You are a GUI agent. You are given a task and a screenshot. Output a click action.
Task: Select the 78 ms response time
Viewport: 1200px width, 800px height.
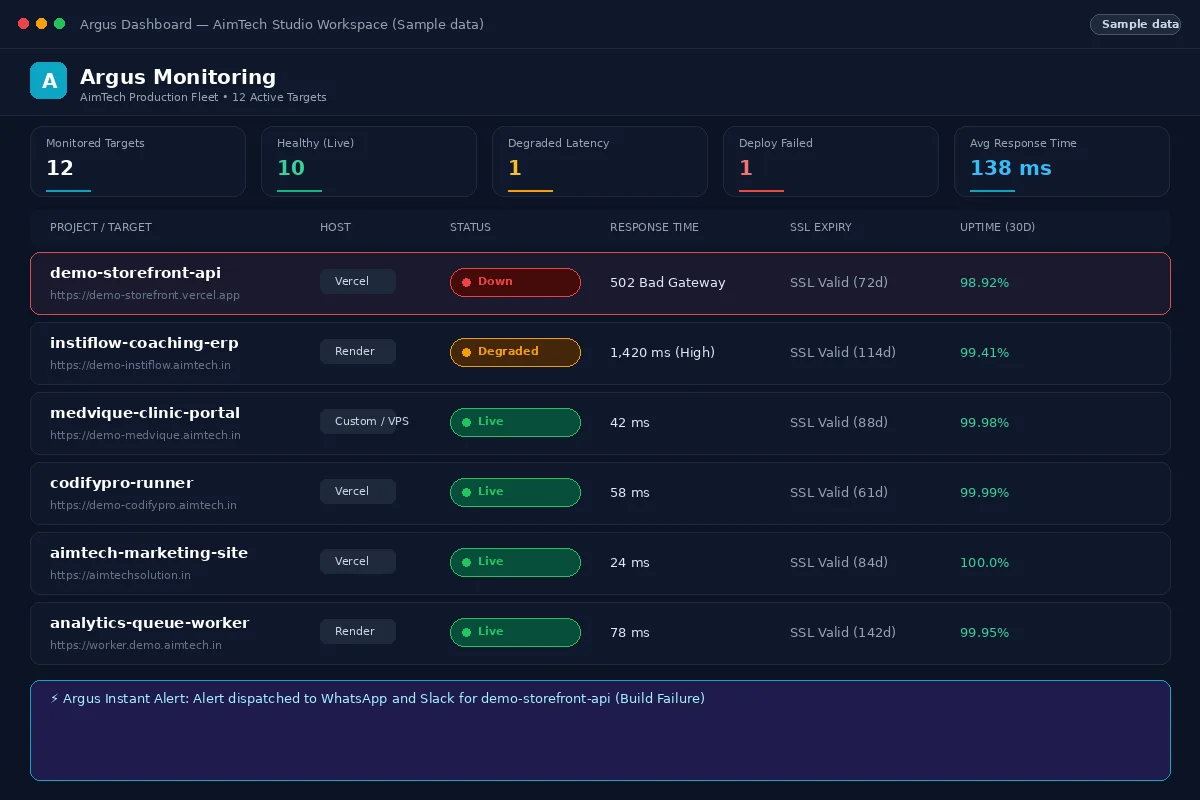click(x=630, y=632)
